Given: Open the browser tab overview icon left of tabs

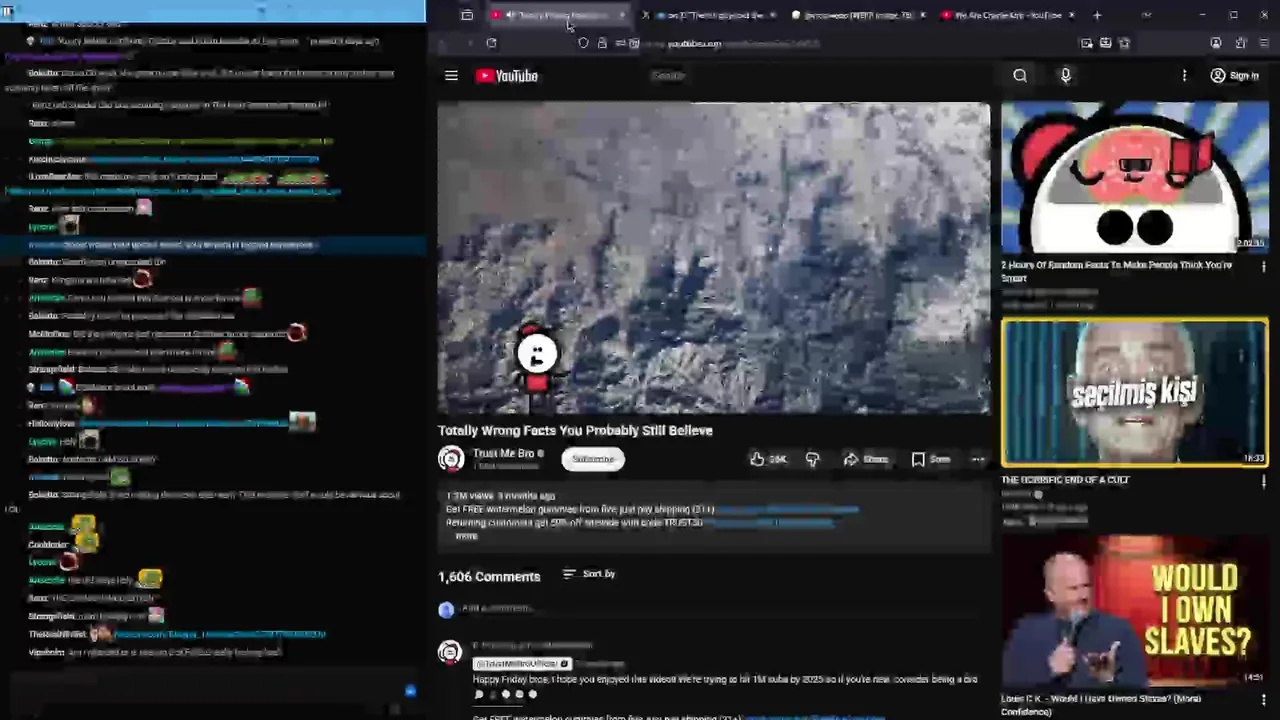Looking at the screenshot, I should point(467,15).
